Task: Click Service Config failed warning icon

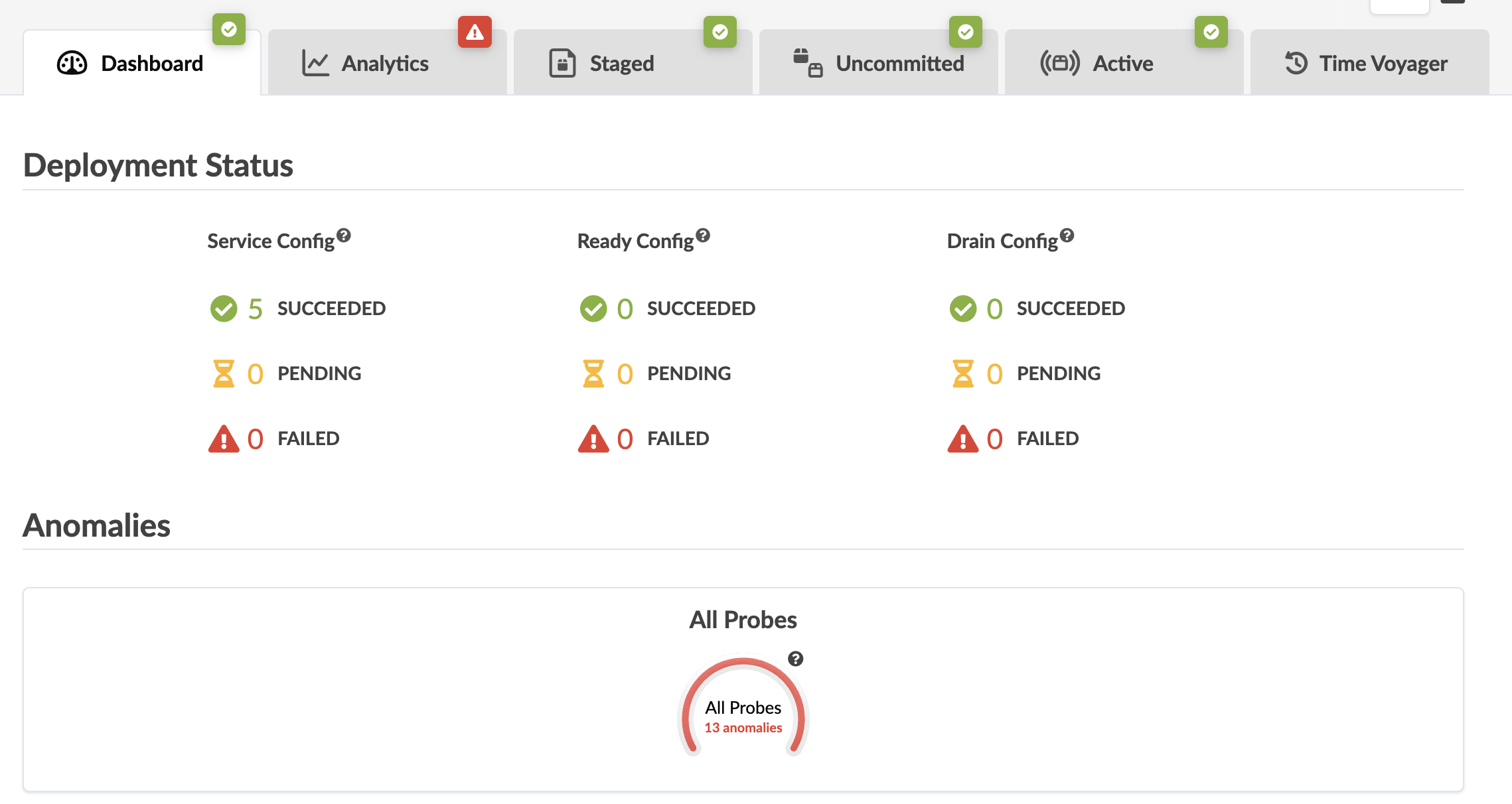Action: pos(224,439)
